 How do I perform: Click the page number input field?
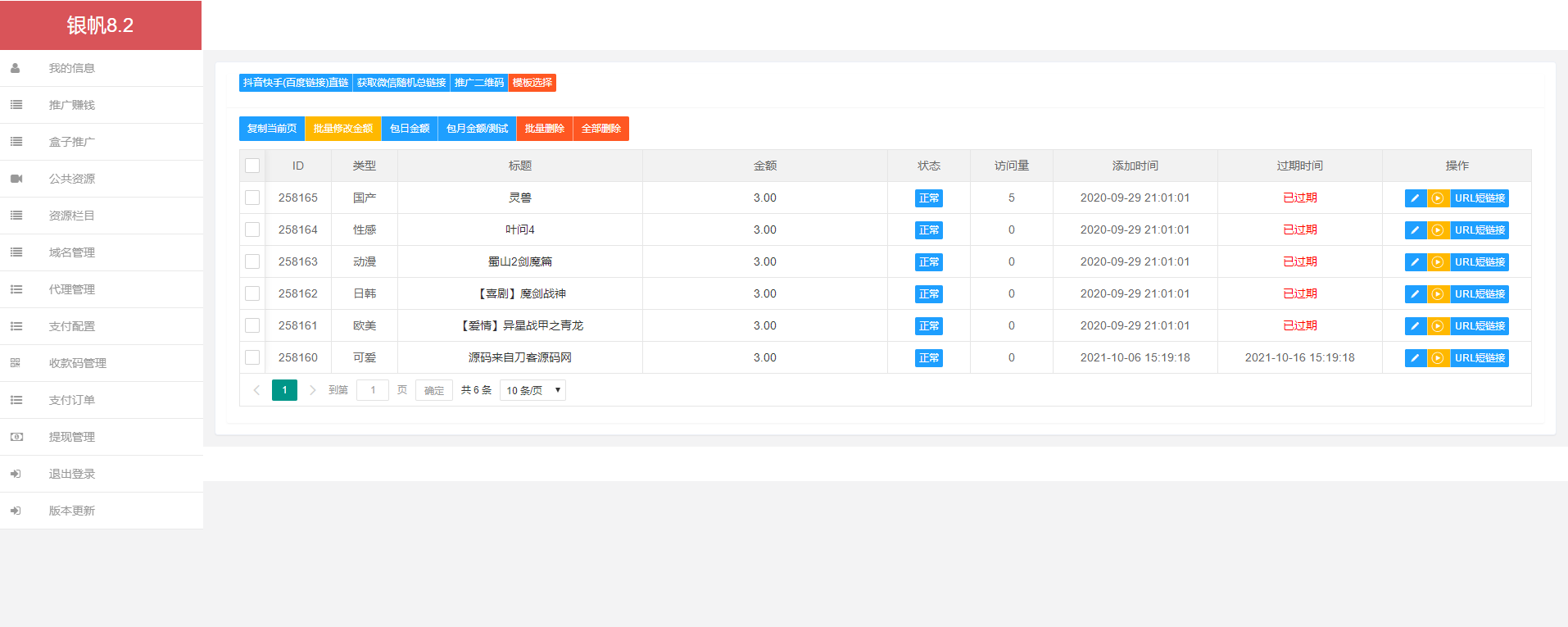tap(373, 390)
